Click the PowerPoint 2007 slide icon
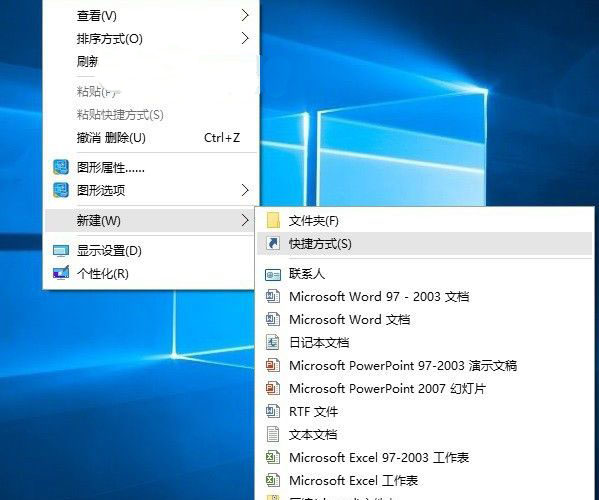The height and width of the screenshot is (500, 599). (x=273, y=388)
